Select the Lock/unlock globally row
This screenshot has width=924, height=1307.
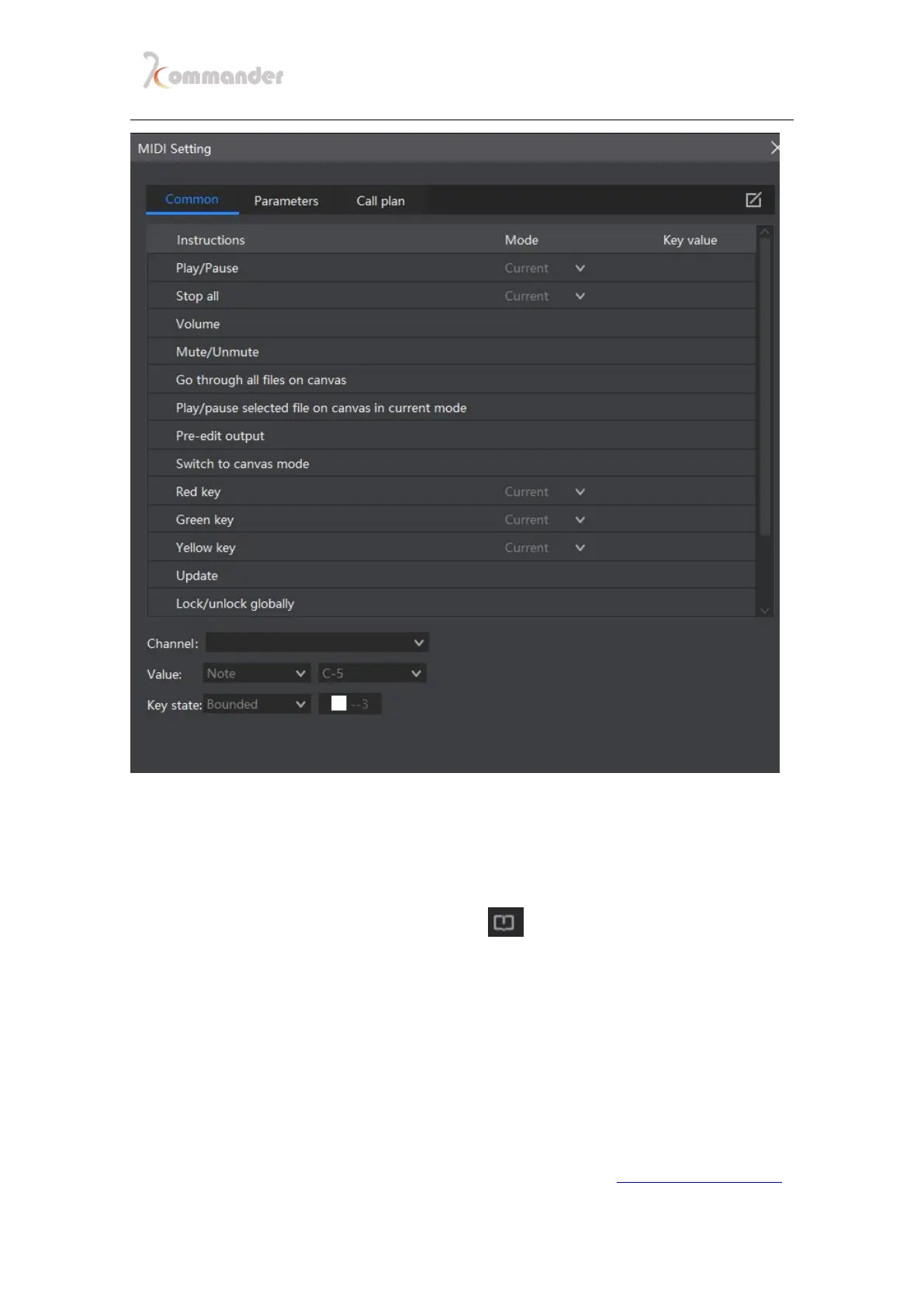pyautogui.click(x=452, y=603)
